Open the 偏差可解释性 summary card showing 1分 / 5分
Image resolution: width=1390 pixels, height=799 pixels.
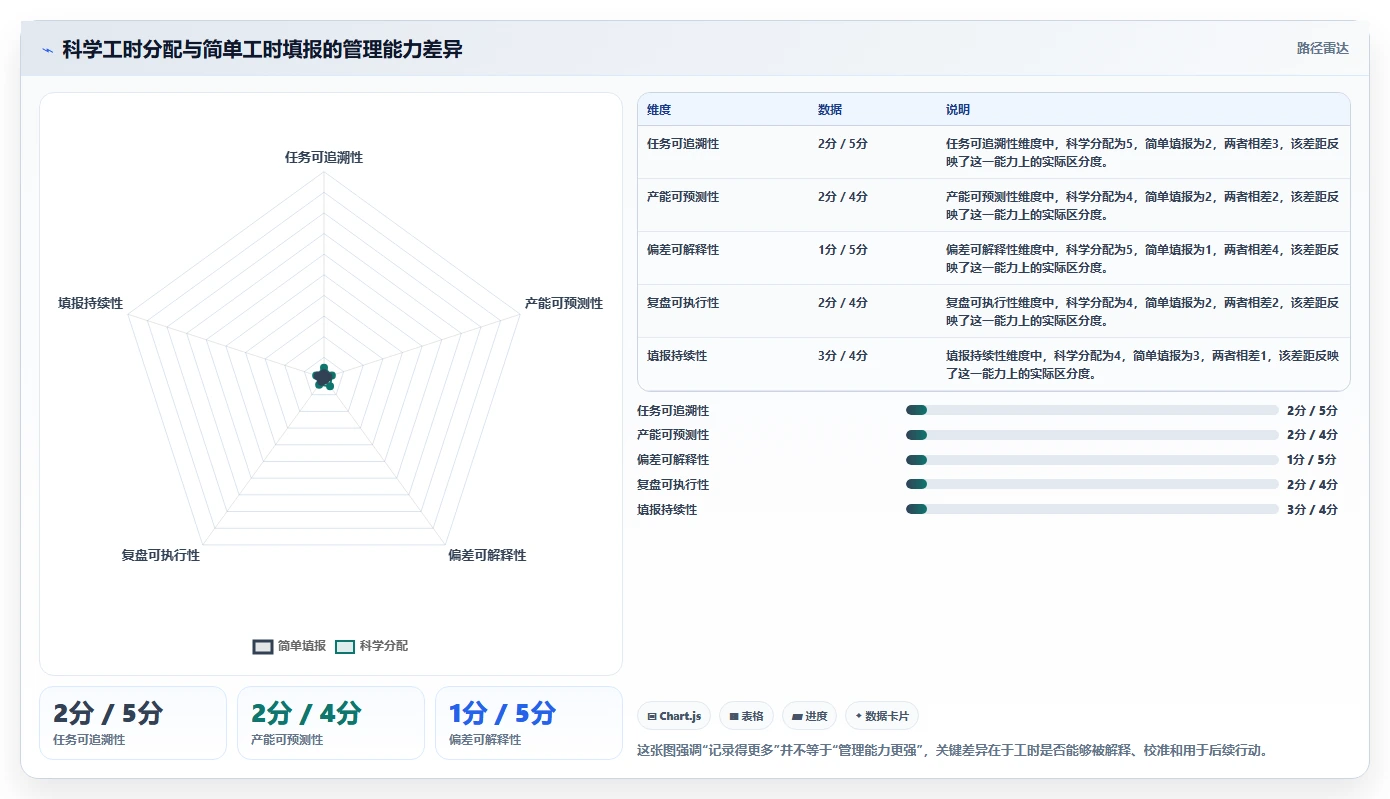click(529, 723)
